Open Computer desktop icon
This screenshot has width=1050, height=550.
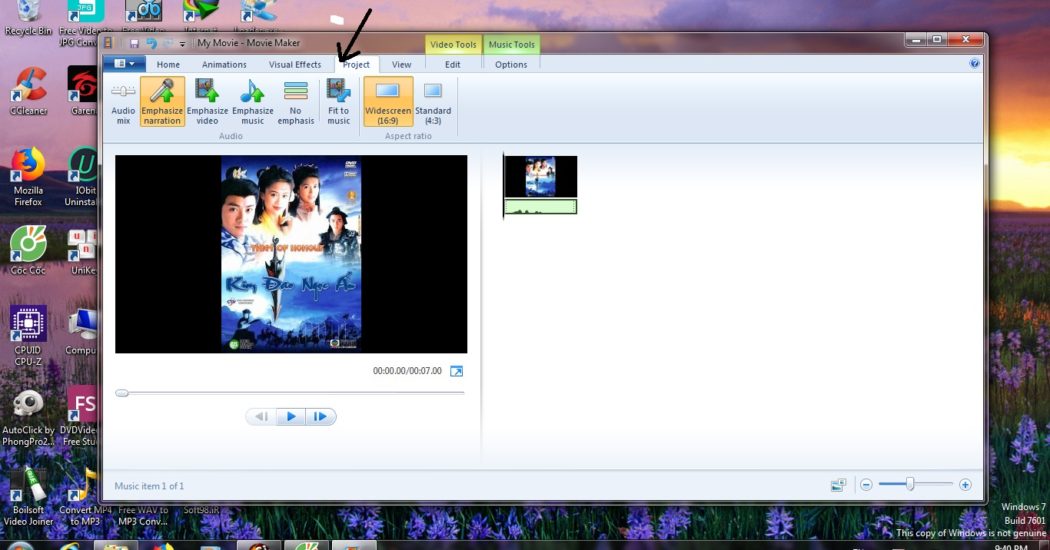click(x=82, y=332)
